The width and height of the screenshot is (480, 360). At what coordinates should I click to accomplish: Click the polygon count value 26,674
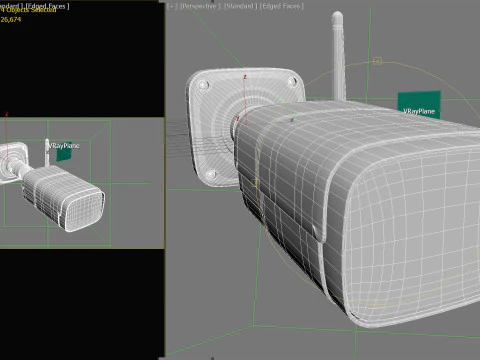(11, 19)
